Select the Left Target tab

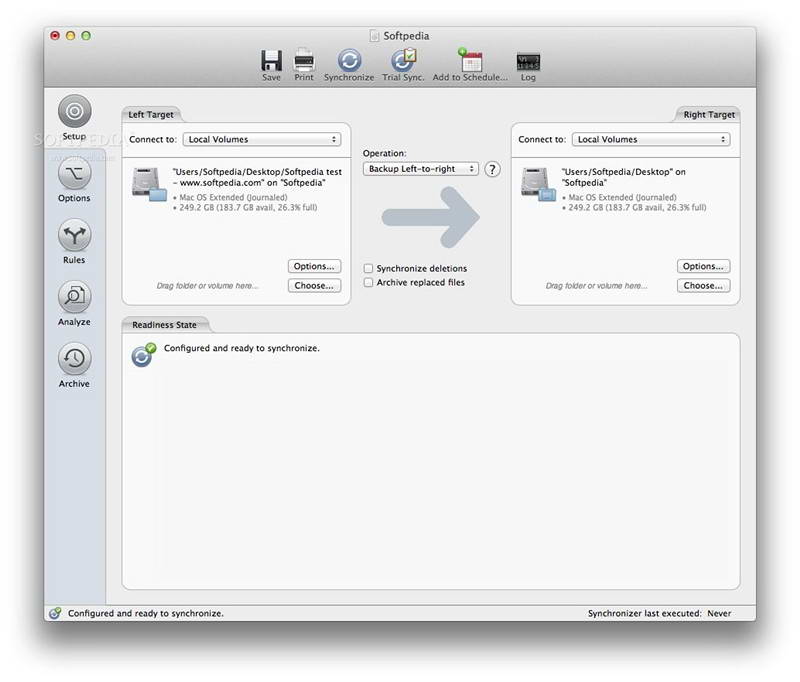(151, 114)
